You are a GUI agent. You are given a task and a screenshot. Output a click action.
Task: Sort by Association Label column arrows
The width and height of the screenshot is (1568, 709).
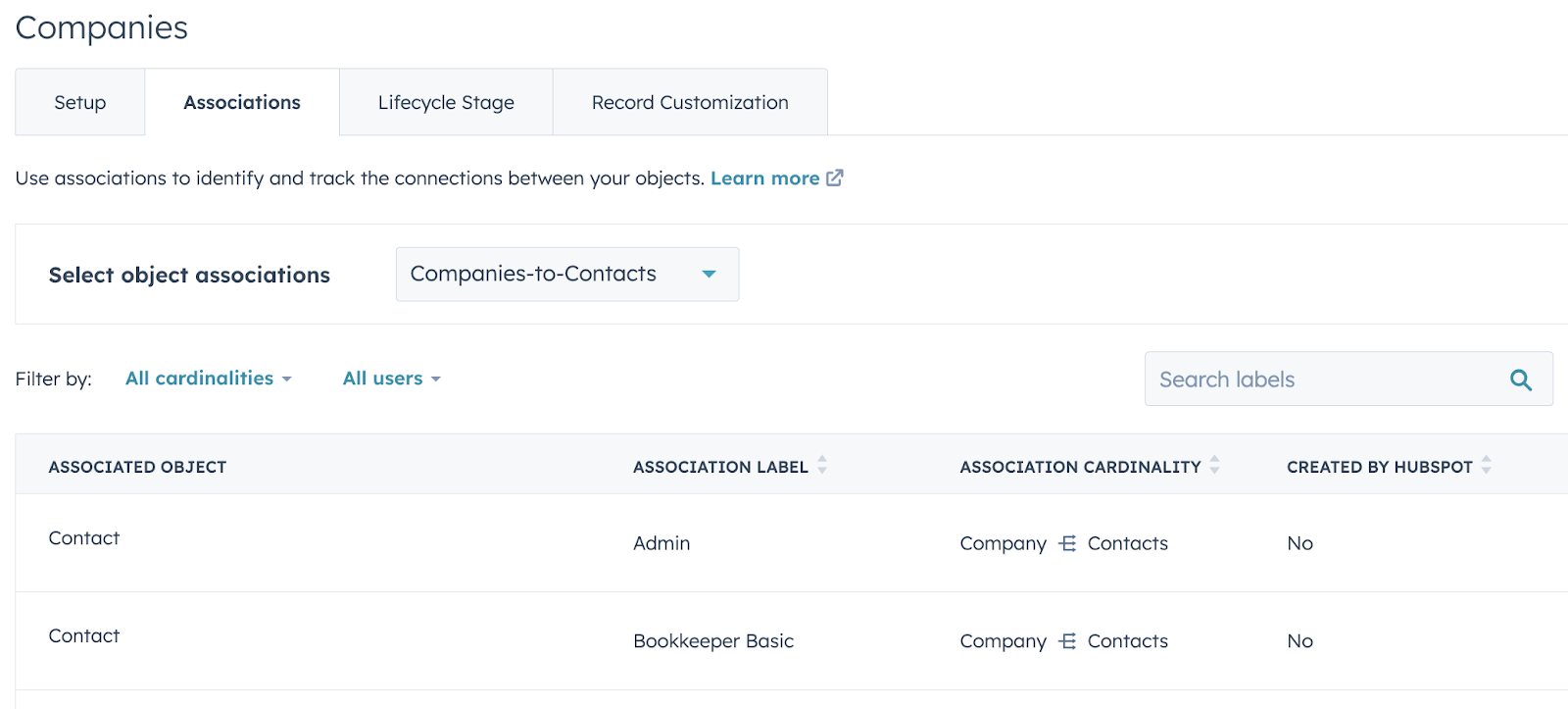tap(822, 466)
